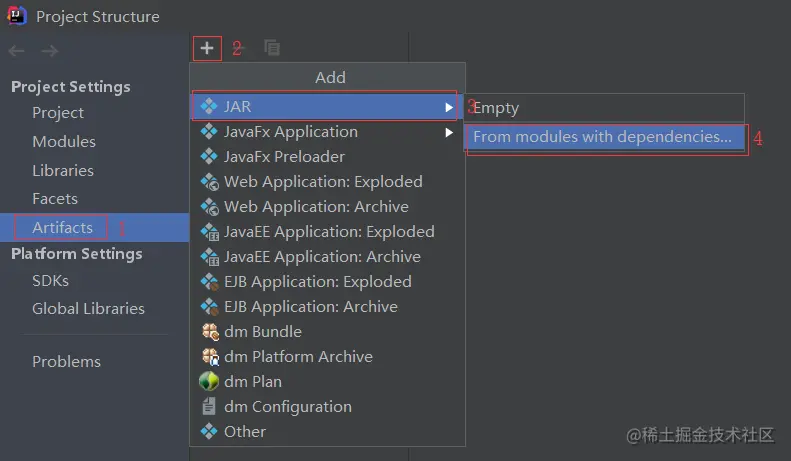Click the dm Configuration document icon
791x461 pixels.
pos(208,406)
